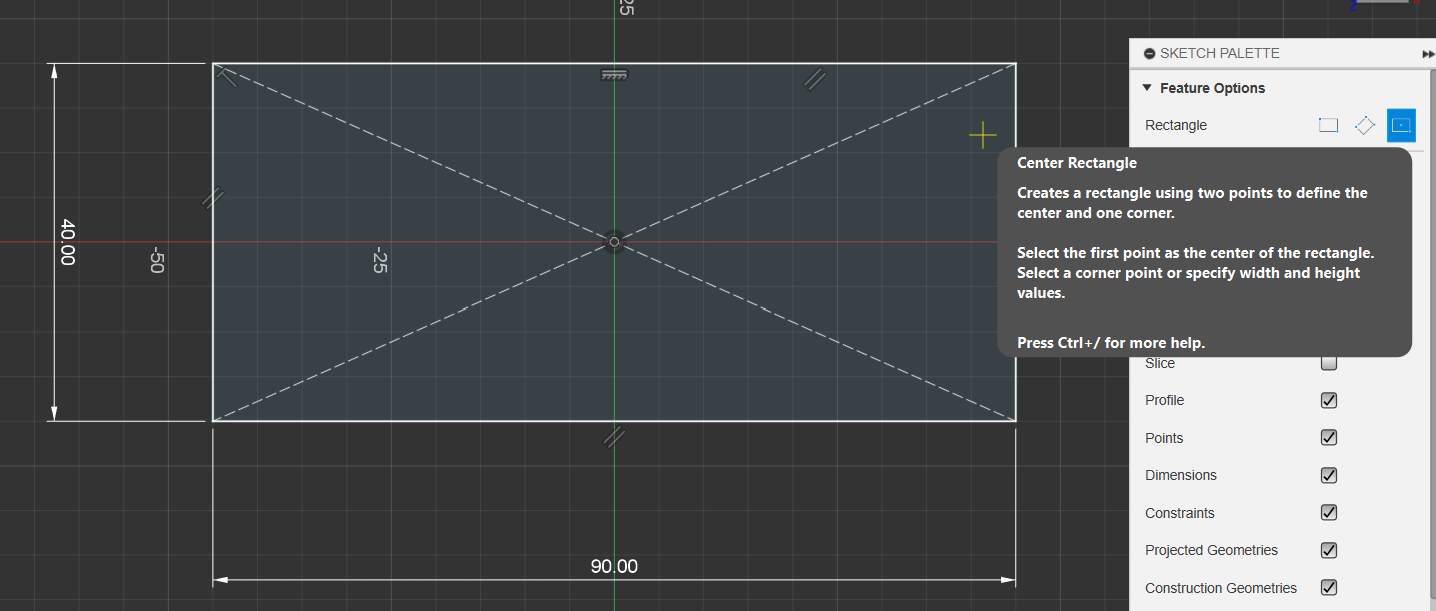This screenshot has width=1436, height=611.
Task: Click the double-arrow icon on Sketch Palette header
Action: tap(1428, 54)
